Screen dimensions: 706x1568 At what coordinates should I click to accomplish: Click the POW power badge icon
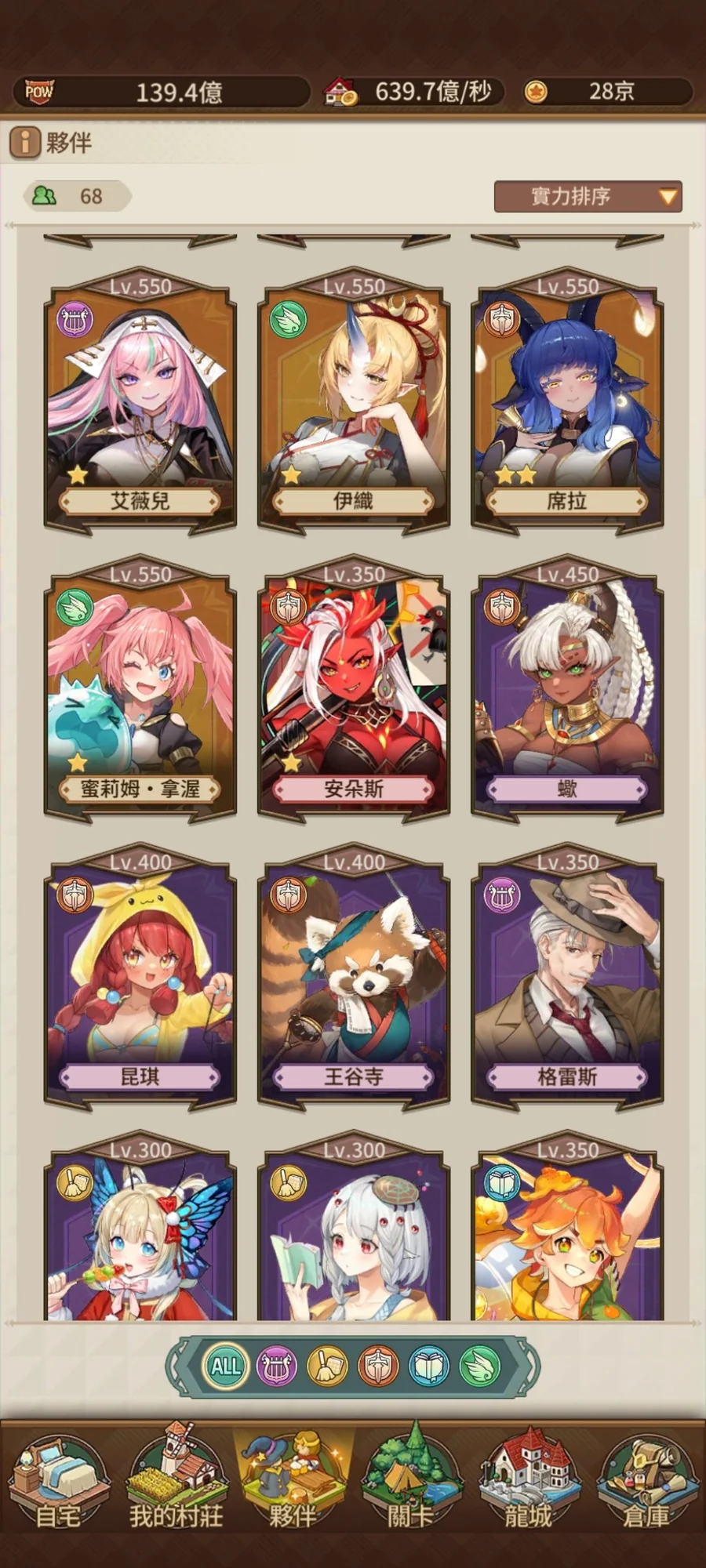(x=38, y=91)
